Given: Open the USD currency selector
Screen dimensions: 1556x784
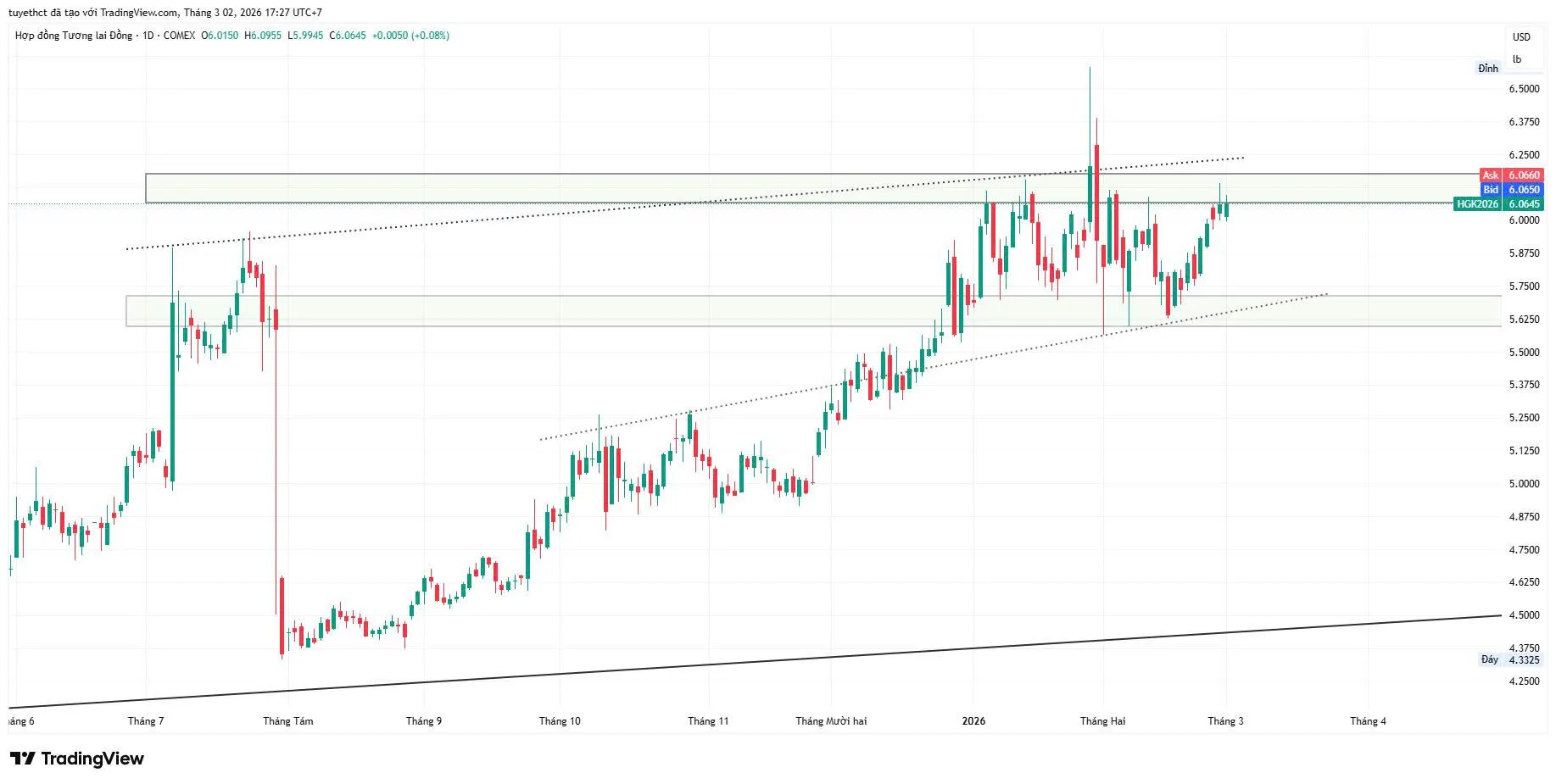Looking at the screenshot, I should click(1521, 37).
